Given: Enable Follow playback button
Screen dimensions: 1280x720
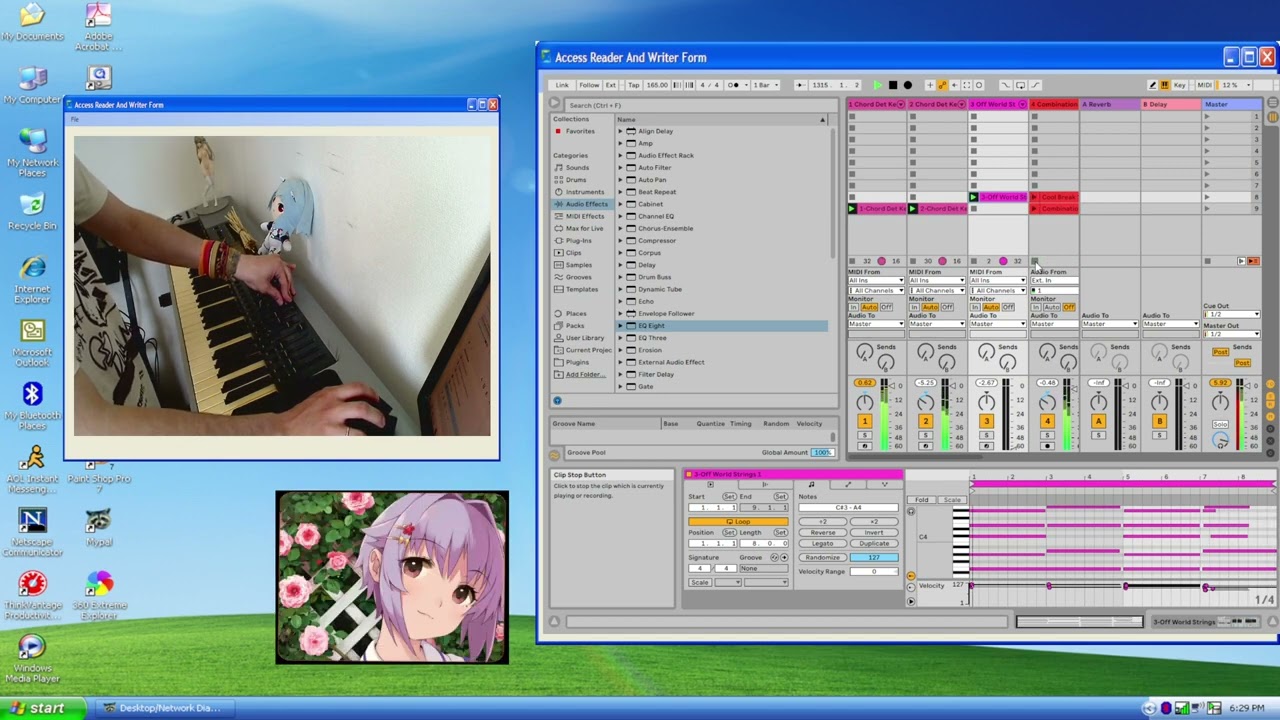Looking at the screenshot, I should click(589, 85).
